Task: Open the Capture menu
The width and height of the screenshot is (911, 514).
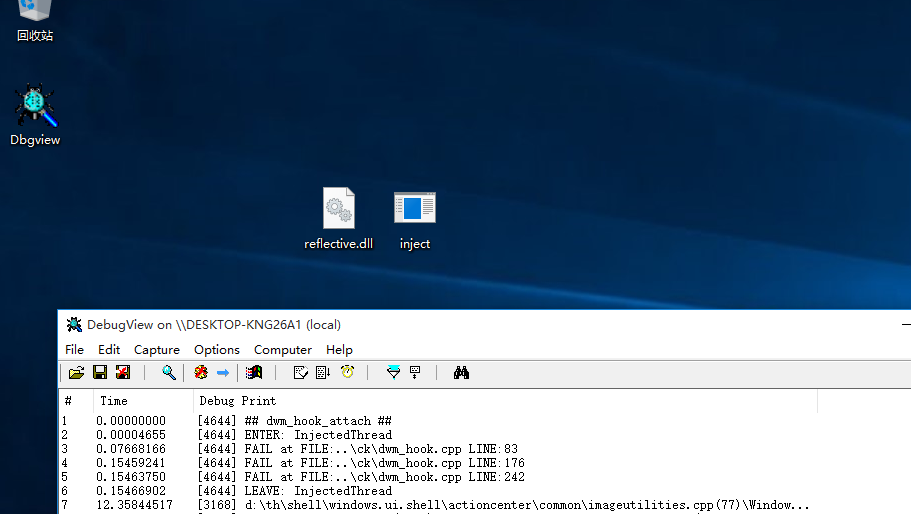Action: click(157, 350)
